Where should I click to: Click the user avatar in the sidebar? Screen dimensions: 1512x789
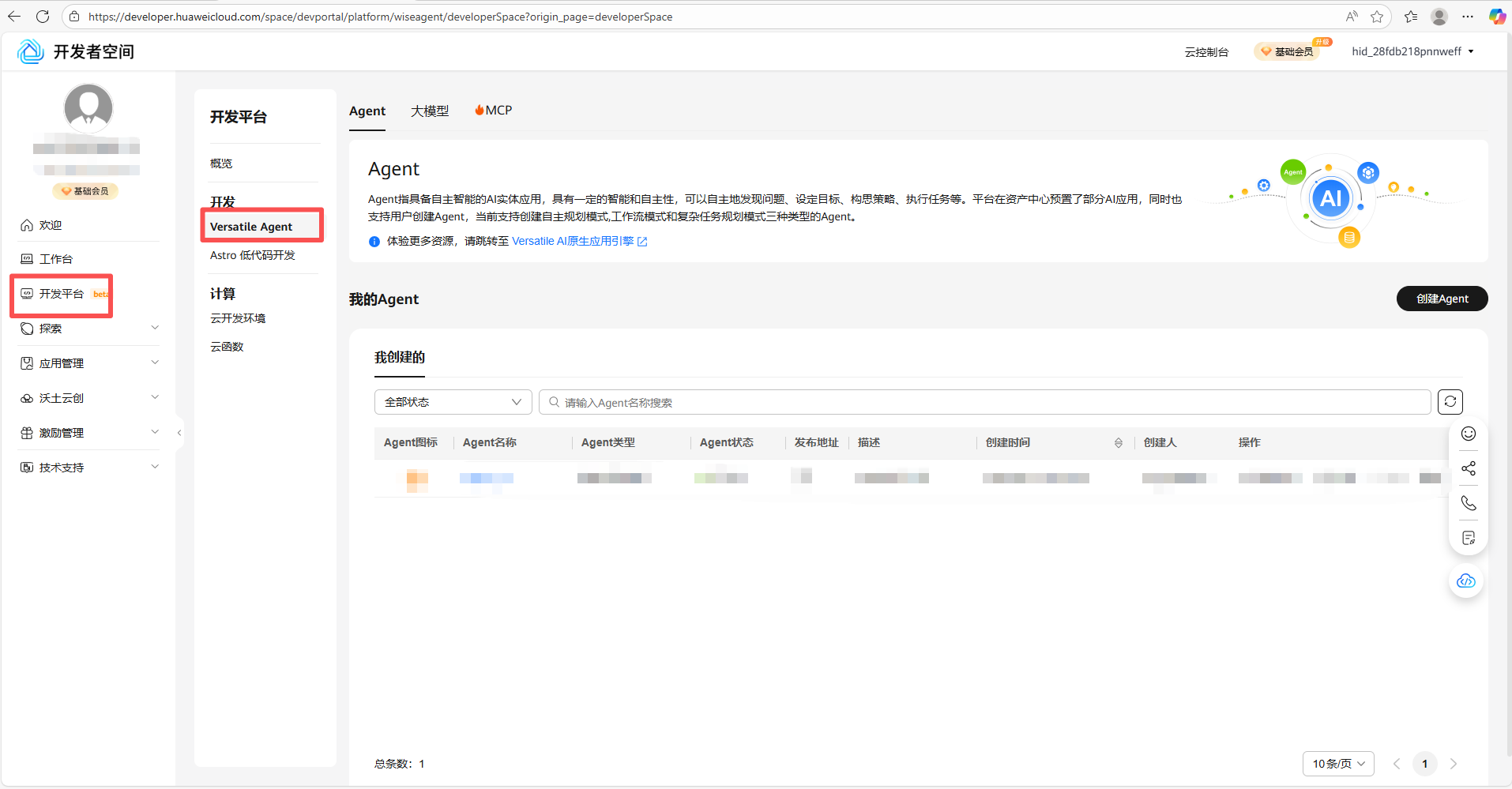coord(88,108)
